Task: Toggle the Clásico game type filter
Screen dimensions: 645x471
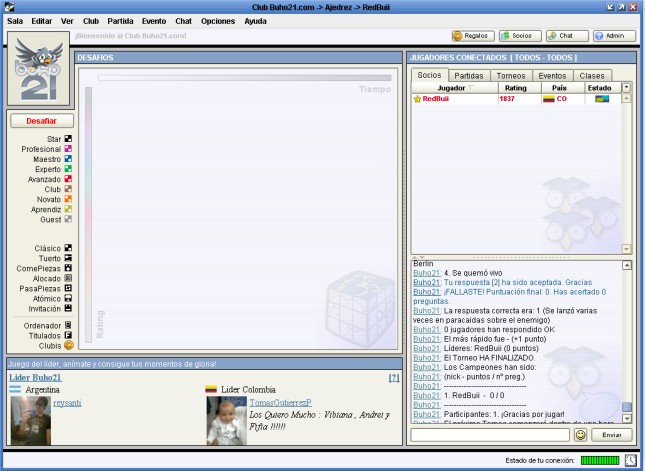Action: click(68, 248)
